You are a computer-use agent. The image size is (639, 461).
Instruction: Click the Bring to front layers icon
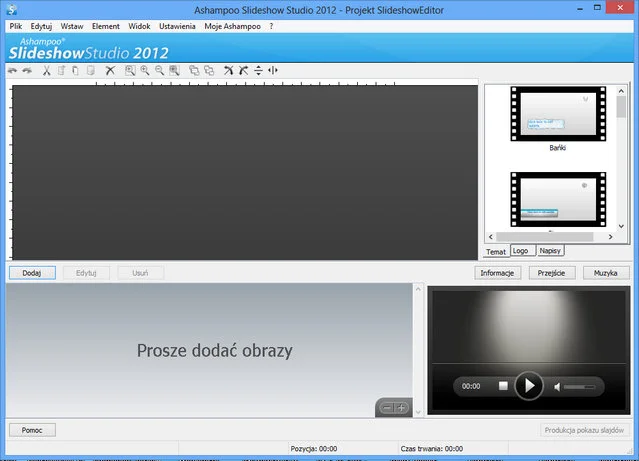point(194,71)
